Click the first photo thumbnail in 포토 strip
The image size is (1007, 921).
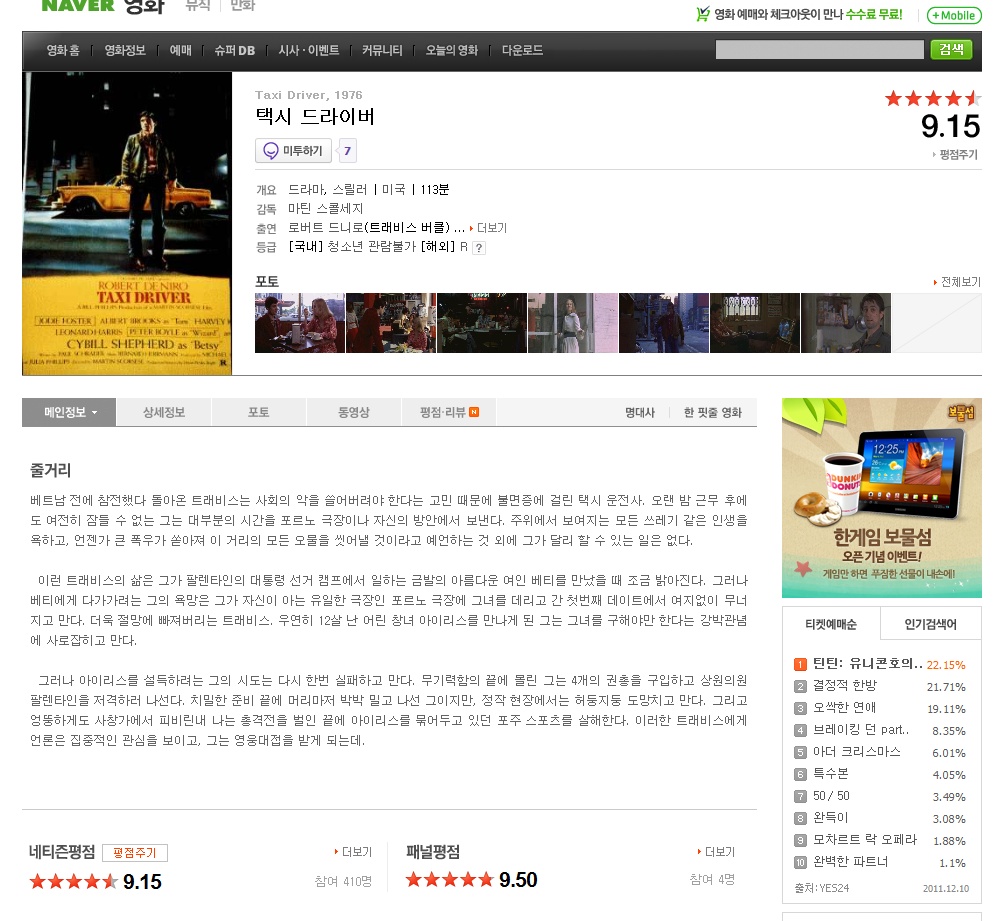[x=299, y=323]
